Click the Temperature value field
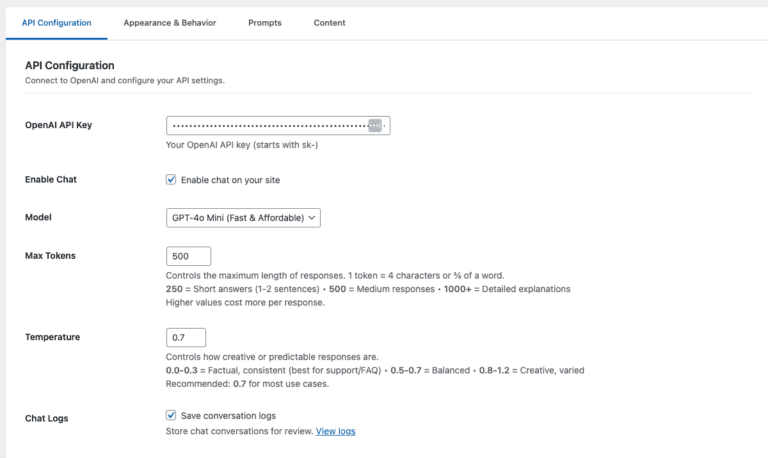This screenshot has width=768, height=458. point(186,337)
